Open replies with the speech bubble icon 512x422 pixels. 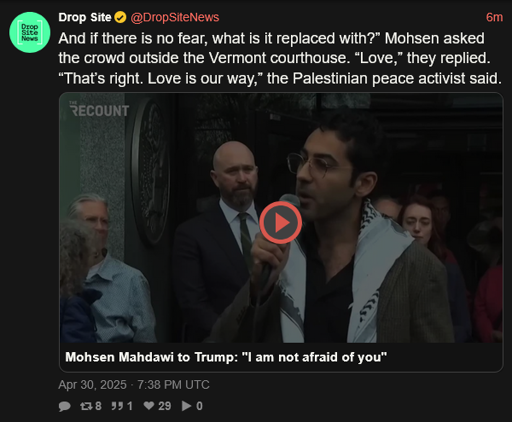[x=64, y=406]
